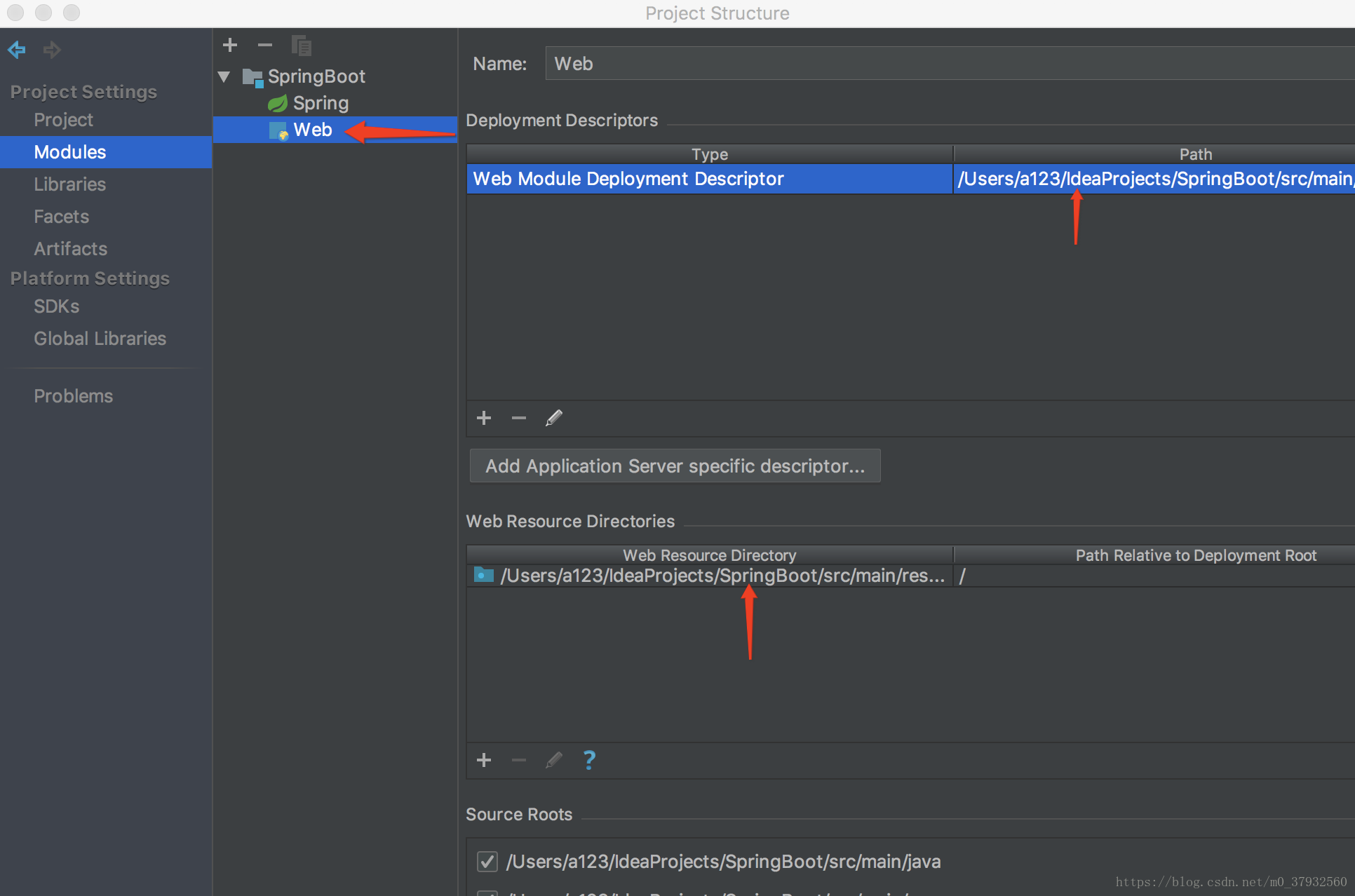Click the Path column header in descriptors
This screenshot has width=1355, height=896.
(1154, 154)
